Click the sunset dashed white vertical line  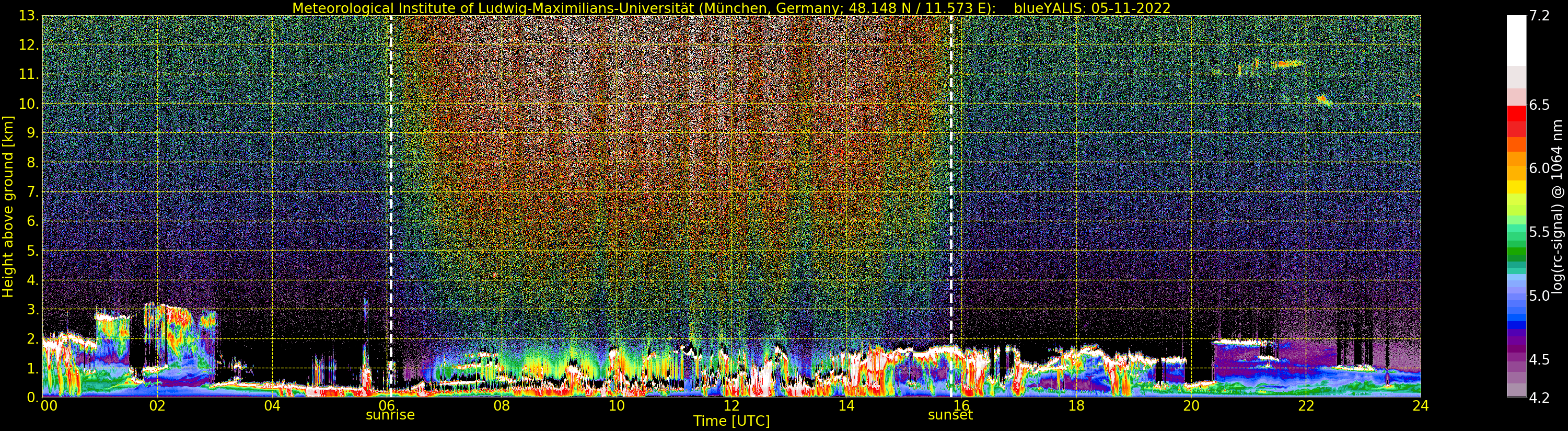click(951, 206)
